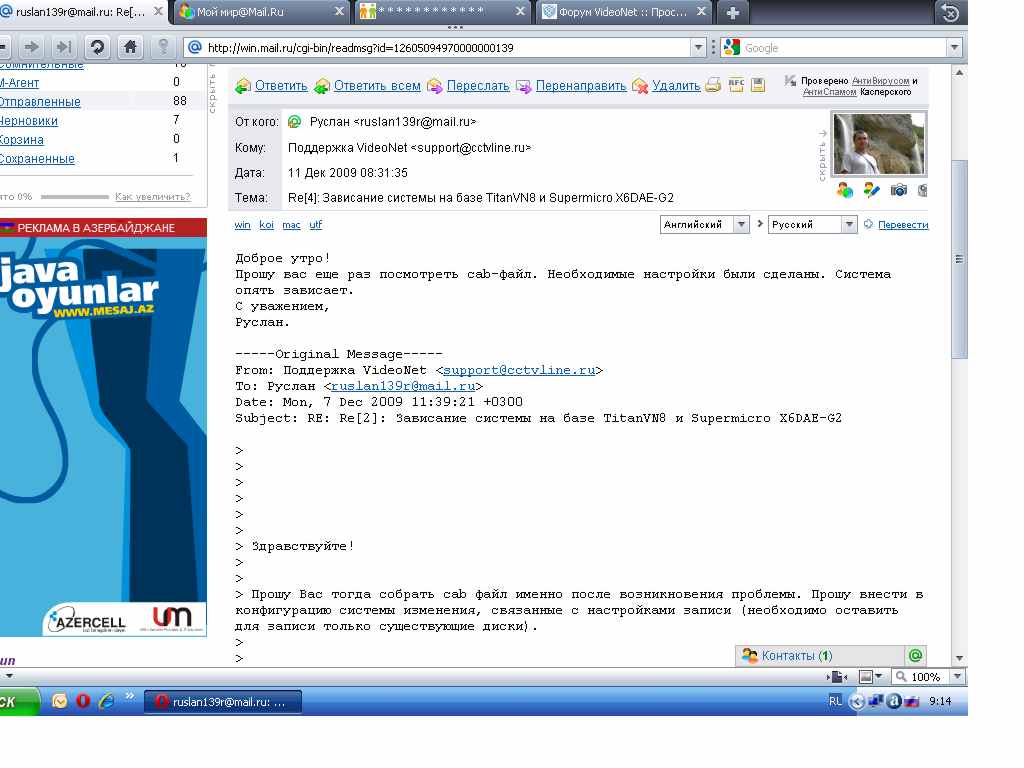Launch Internet Explorer from quick launch
Image resolution: width=1024 pixels, height=768 pixels.
(x=106, y=701)
